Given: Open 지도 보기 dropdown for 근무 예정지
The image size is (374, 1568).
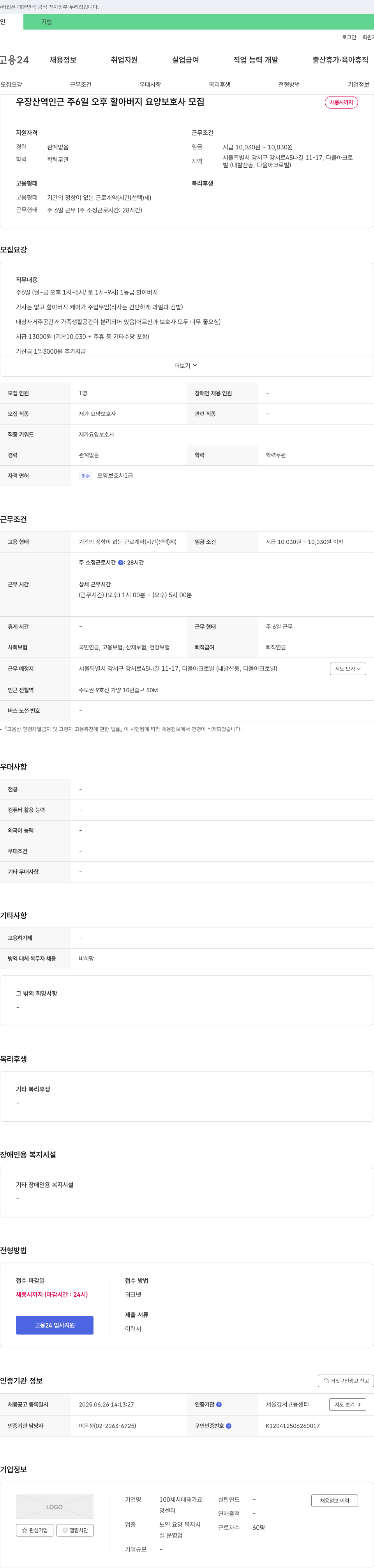Looking at the screenshot, I should pyautogui.click(x=348, y=668).
